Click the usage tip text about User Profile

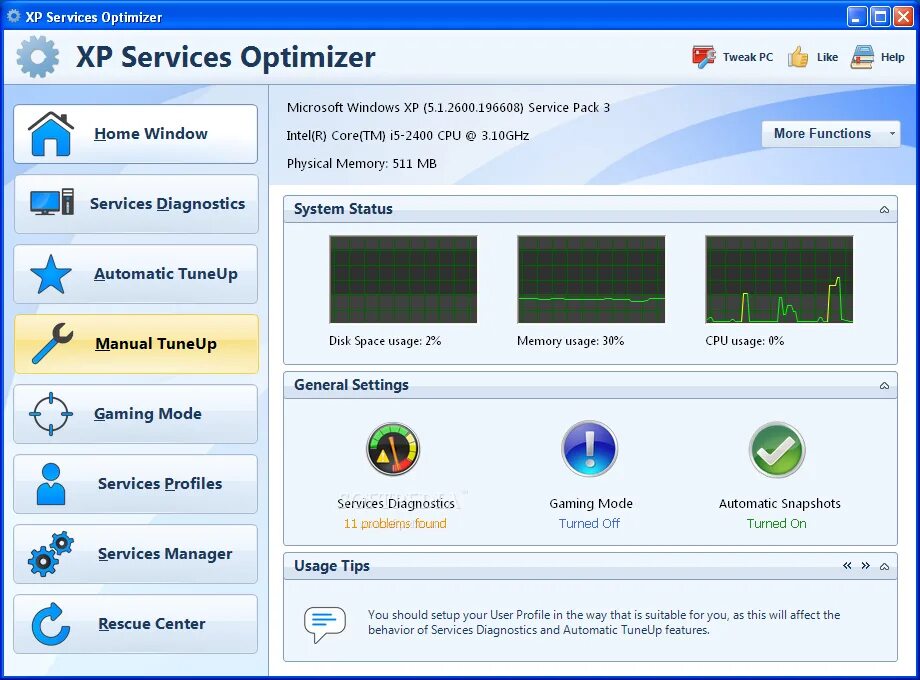(x=604, y=623)
